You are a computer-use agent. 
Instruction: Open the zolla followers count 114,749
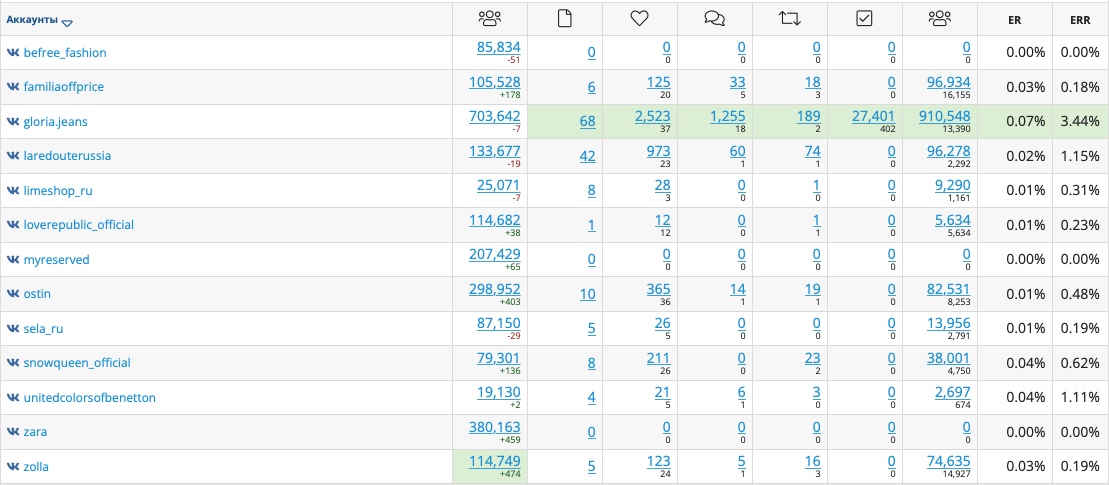click(x=495, y=461)
